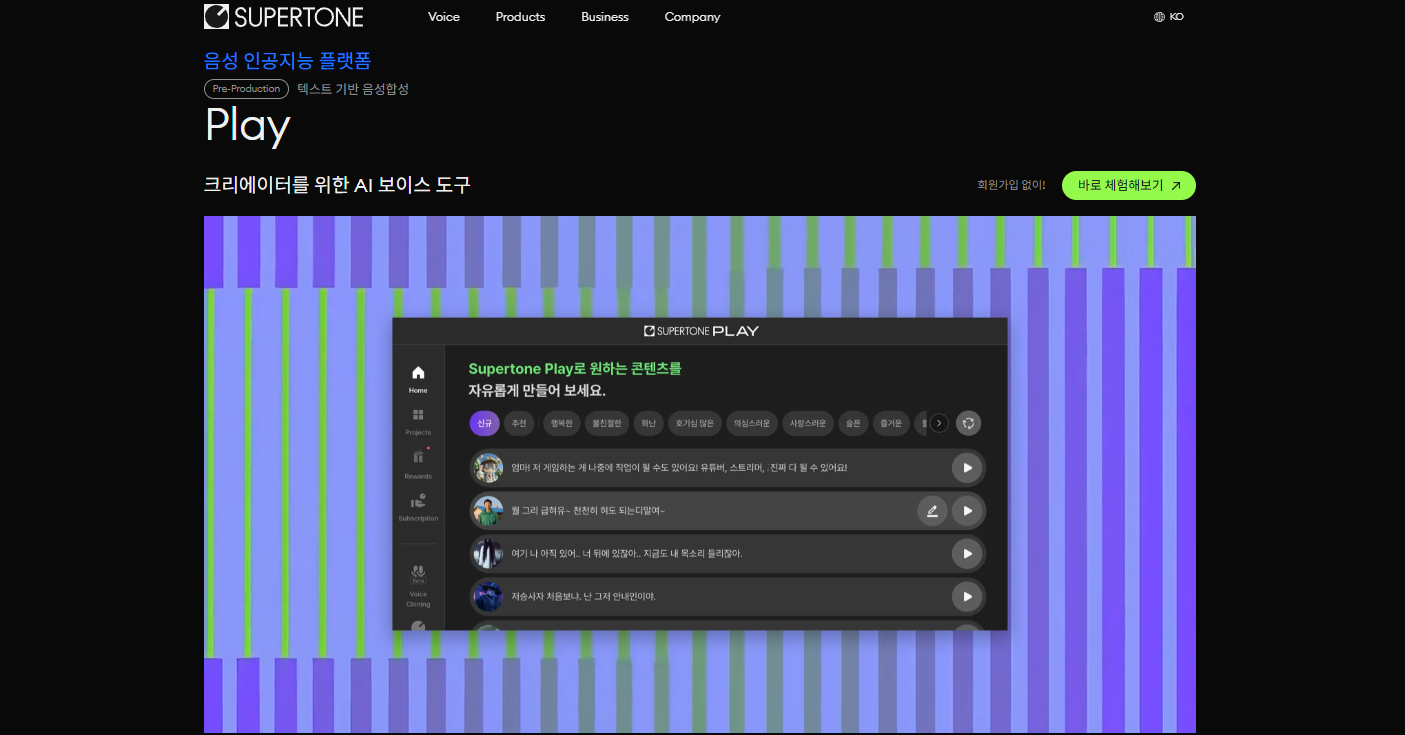The image size is (1405, 735).
Task: Open the Voice menu
Action: pos(444,17)
